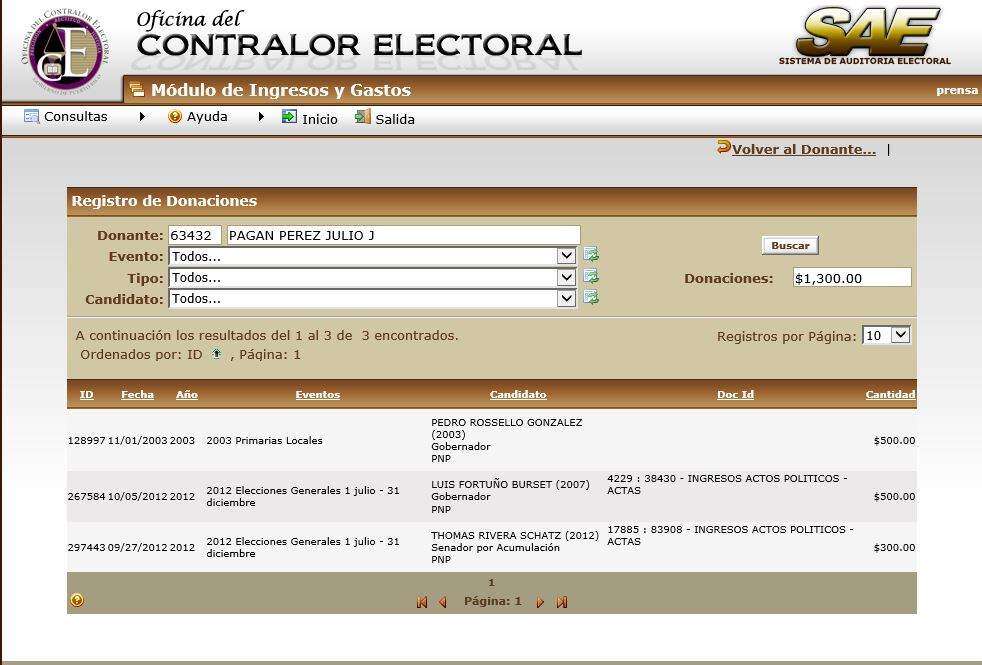Image resolution: width=982 pixels, height=665 pixels.
Task: Click the refresh icon beside Evento dropdown
Action: (591, 256)
